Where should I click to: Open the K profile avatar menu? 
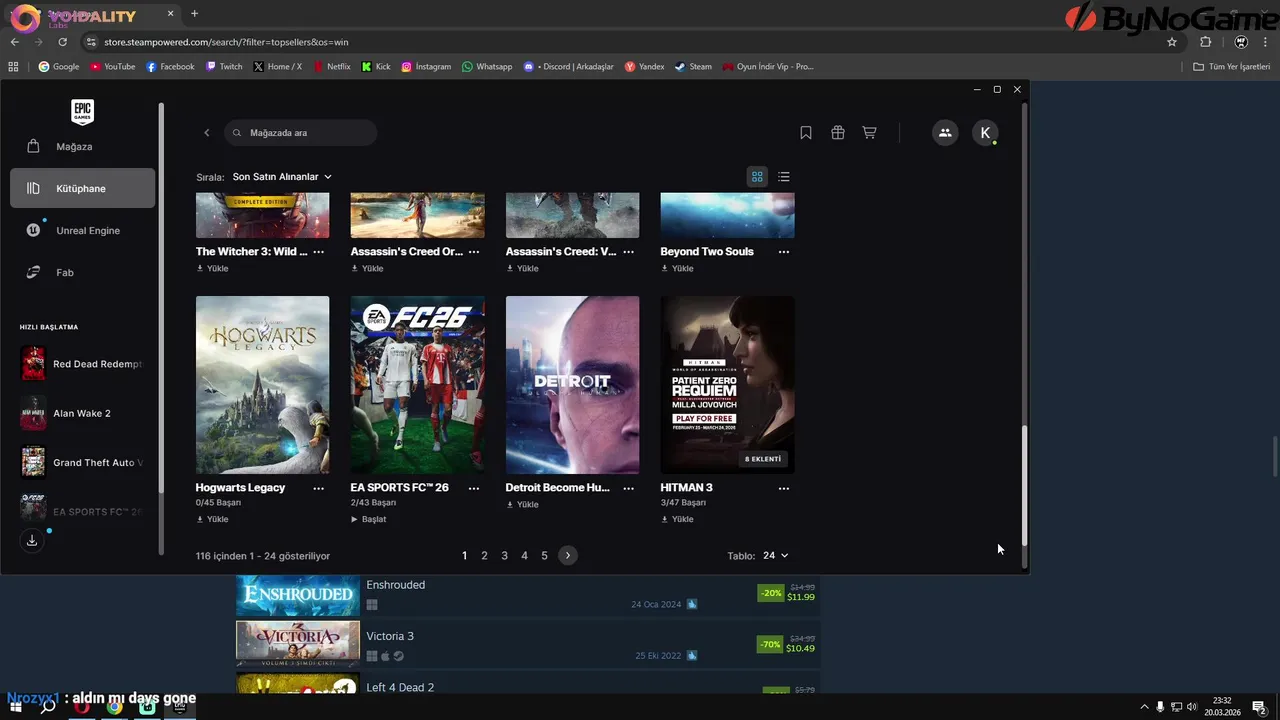click(985, 133)
